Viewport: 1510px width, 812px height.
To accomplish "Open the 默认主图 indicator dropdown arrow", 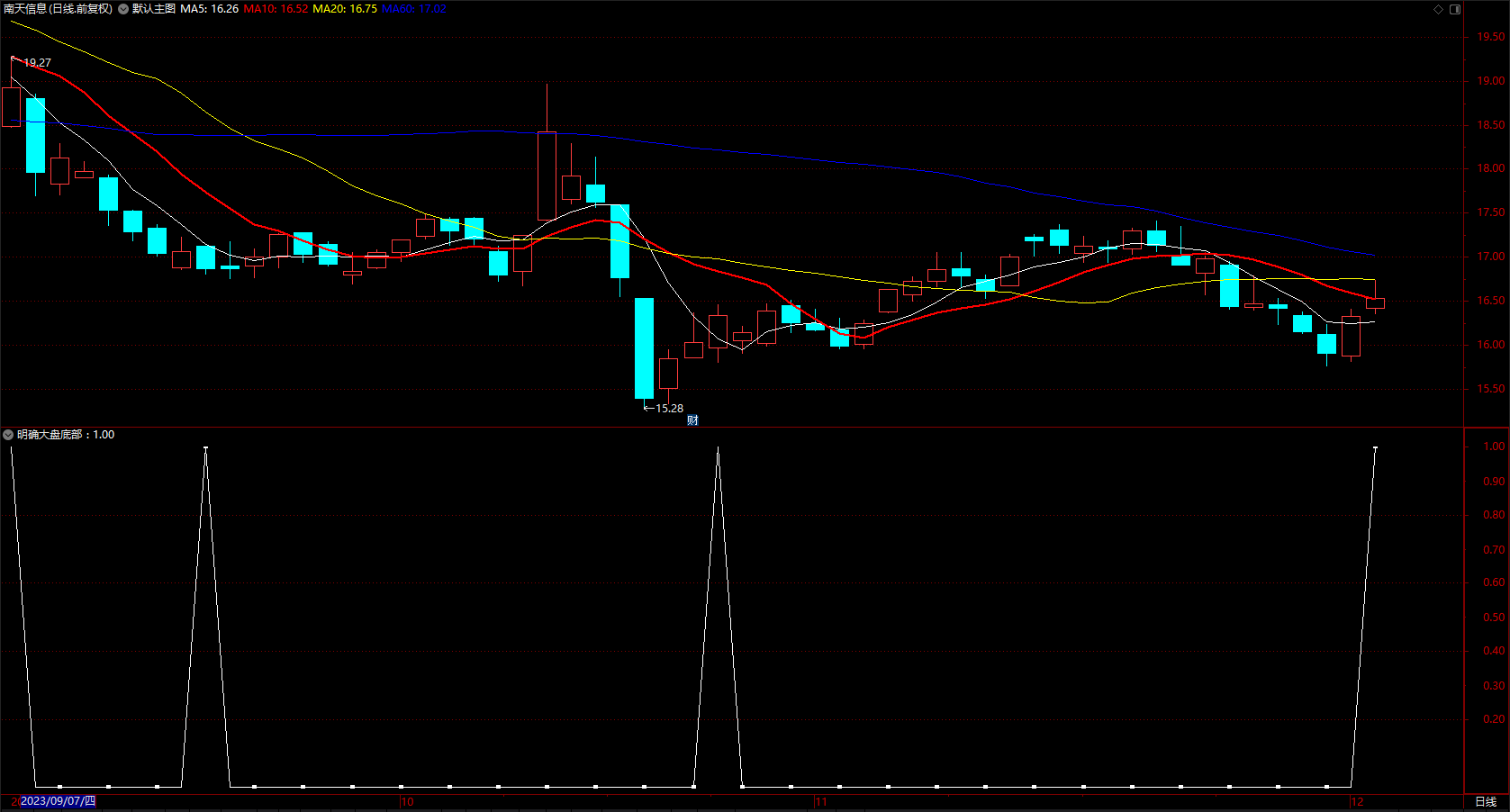I will point(123,9).
